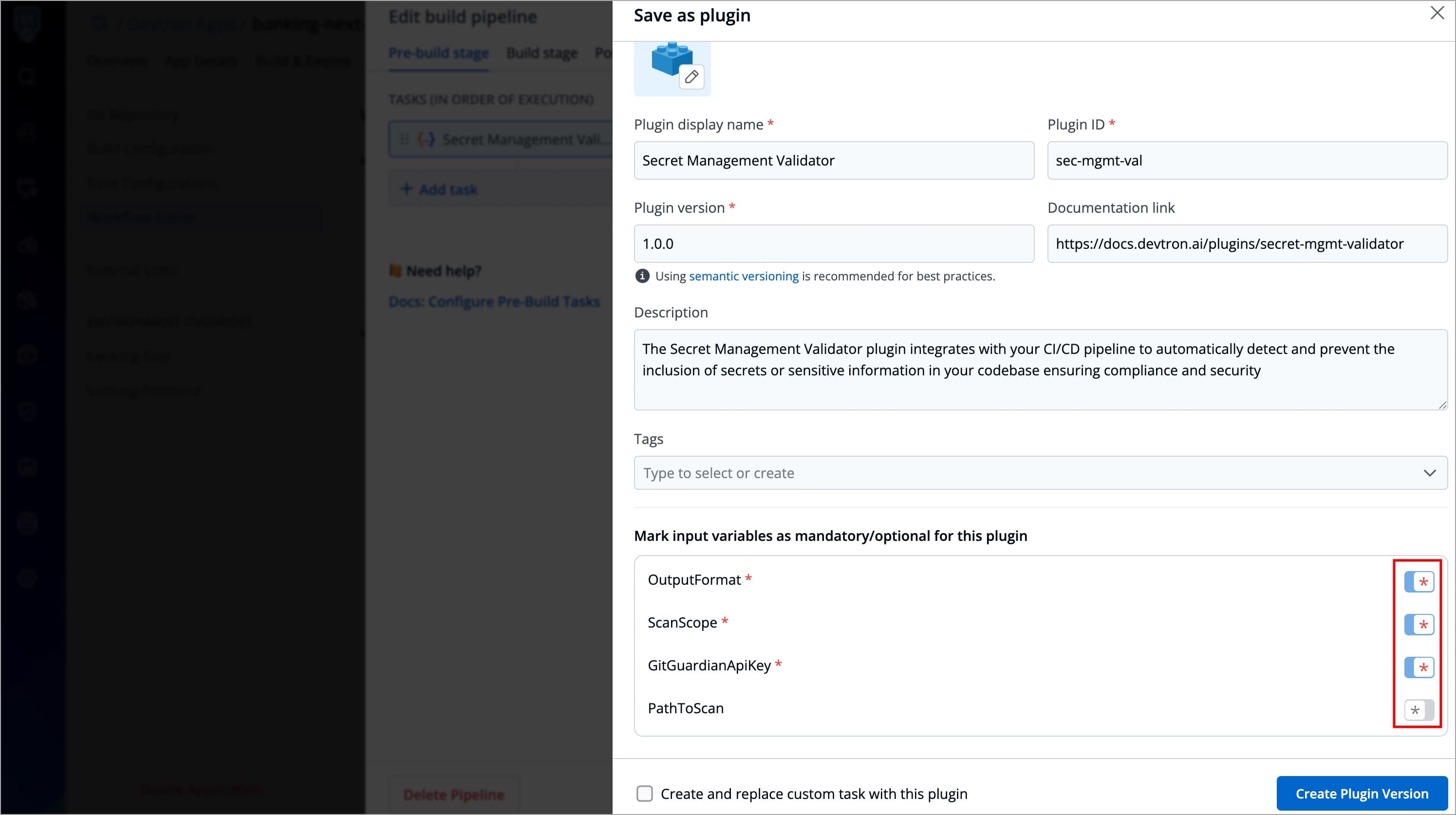Click the Plugin ID input field

pyautogui.click(x=1246, y=161)
